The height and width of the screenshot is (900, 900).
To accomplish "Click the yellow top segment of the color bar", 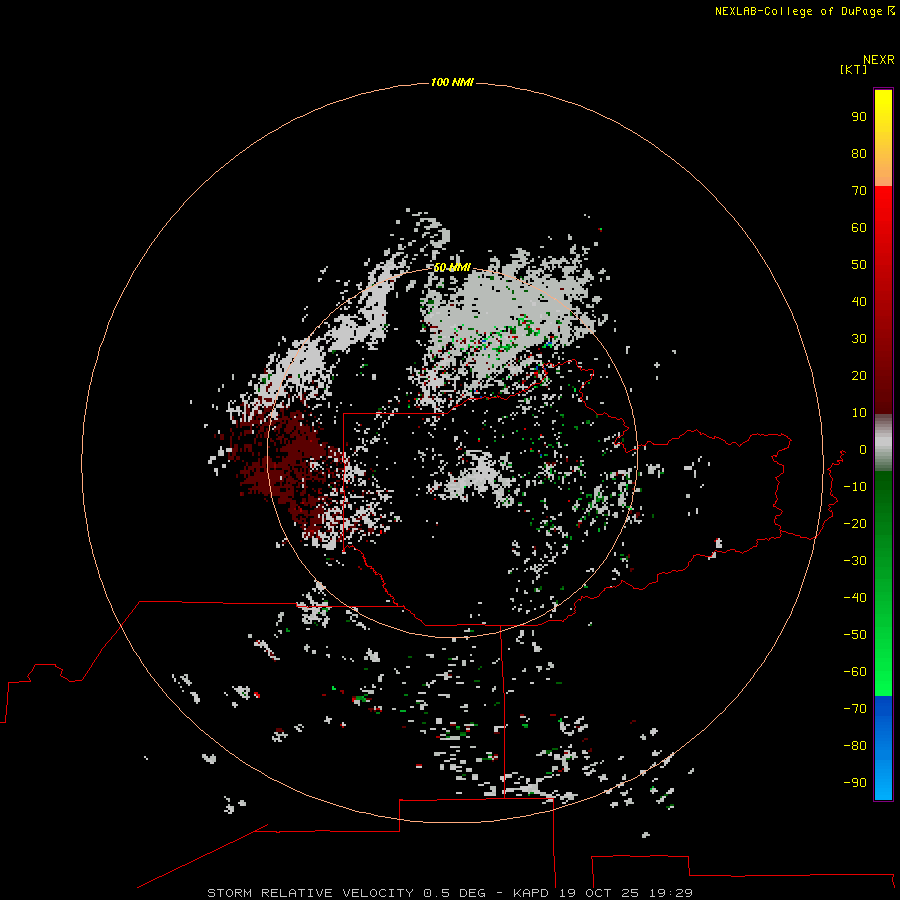I will click(883, 138).
